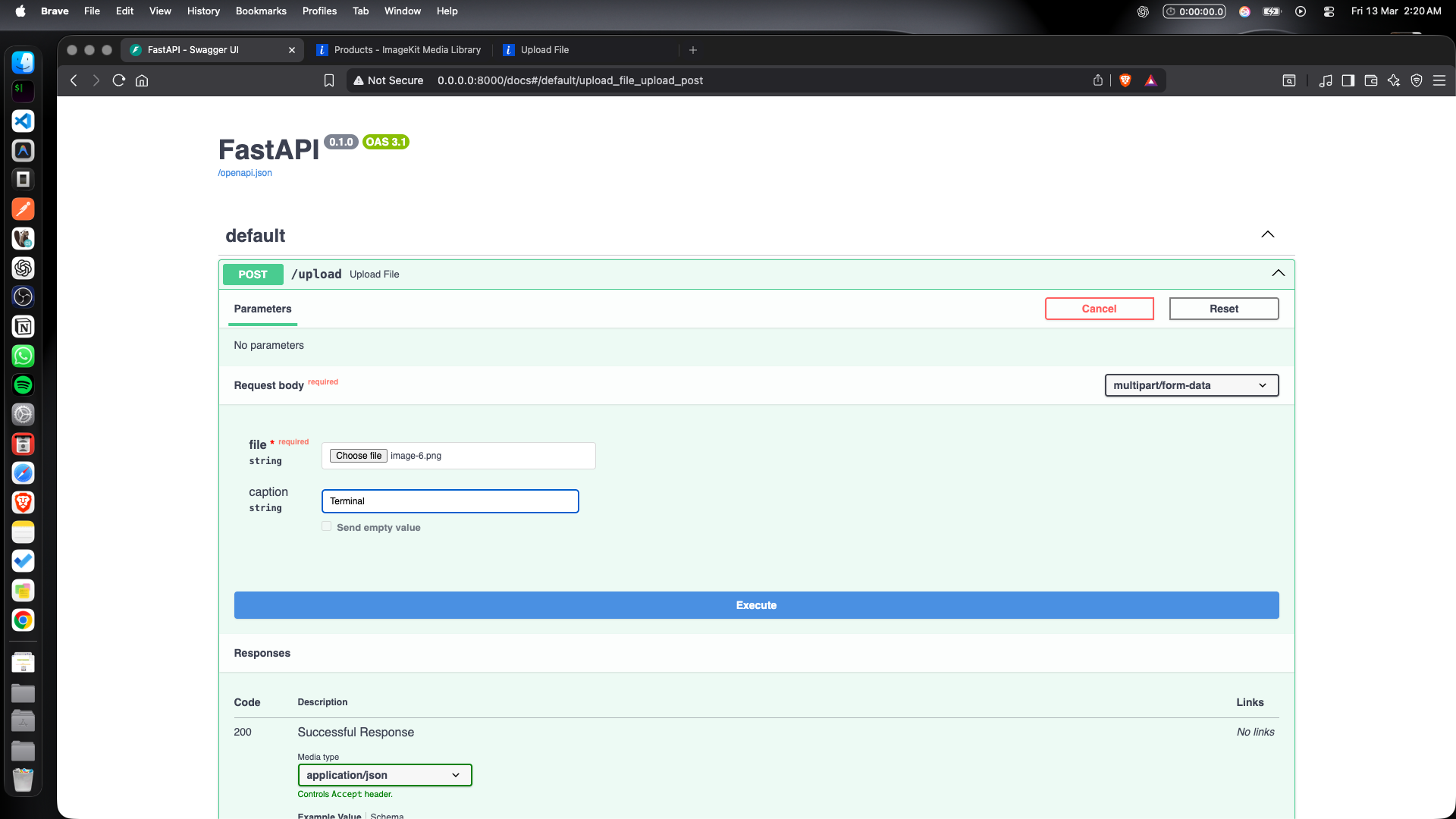Bookmark this page with the bookmark icon

coord(329,80)
